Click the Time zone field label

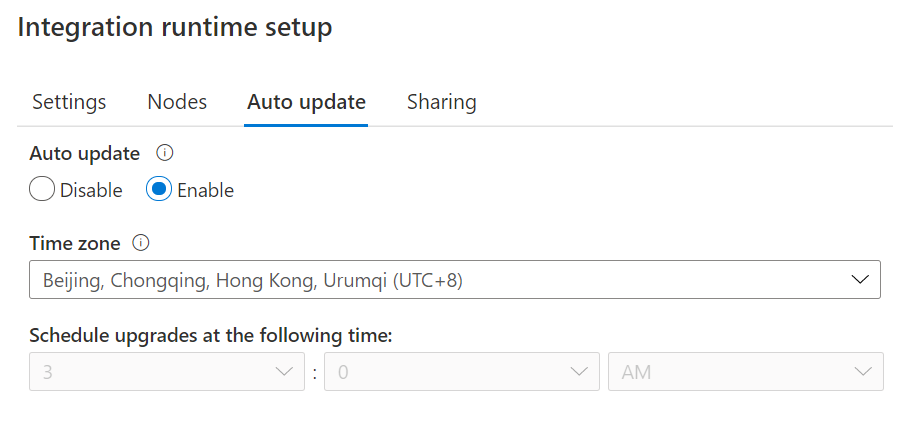click(x=75, y=243)
